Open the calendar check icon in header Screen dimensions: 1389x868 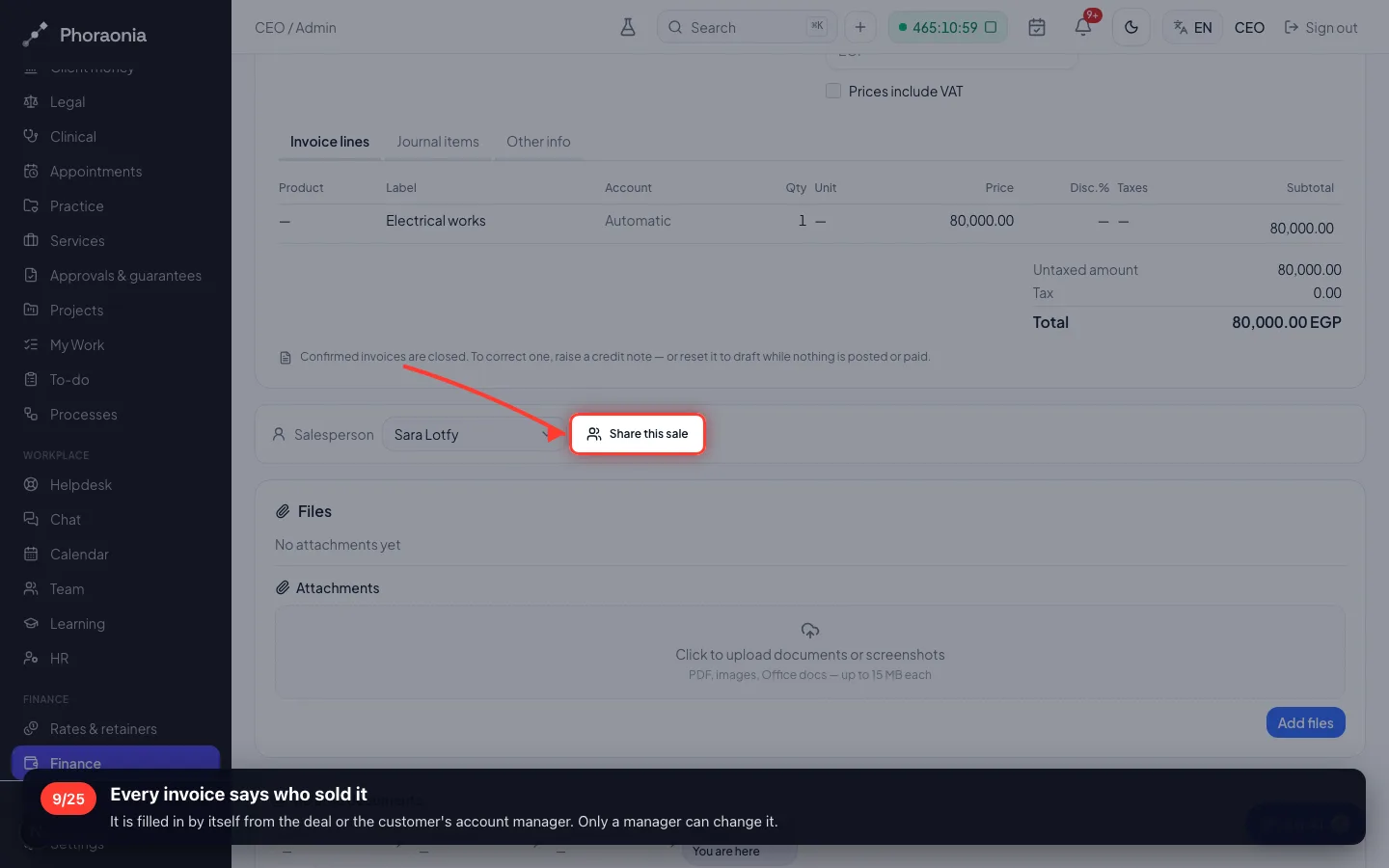[x=1037, y=27]
